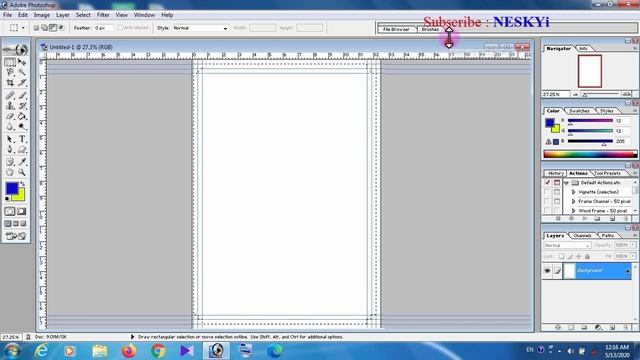Viewport: 640px width, 360px height.
Task: Add adjustment layer icon in Layers panel
Action: pos(598,327)
